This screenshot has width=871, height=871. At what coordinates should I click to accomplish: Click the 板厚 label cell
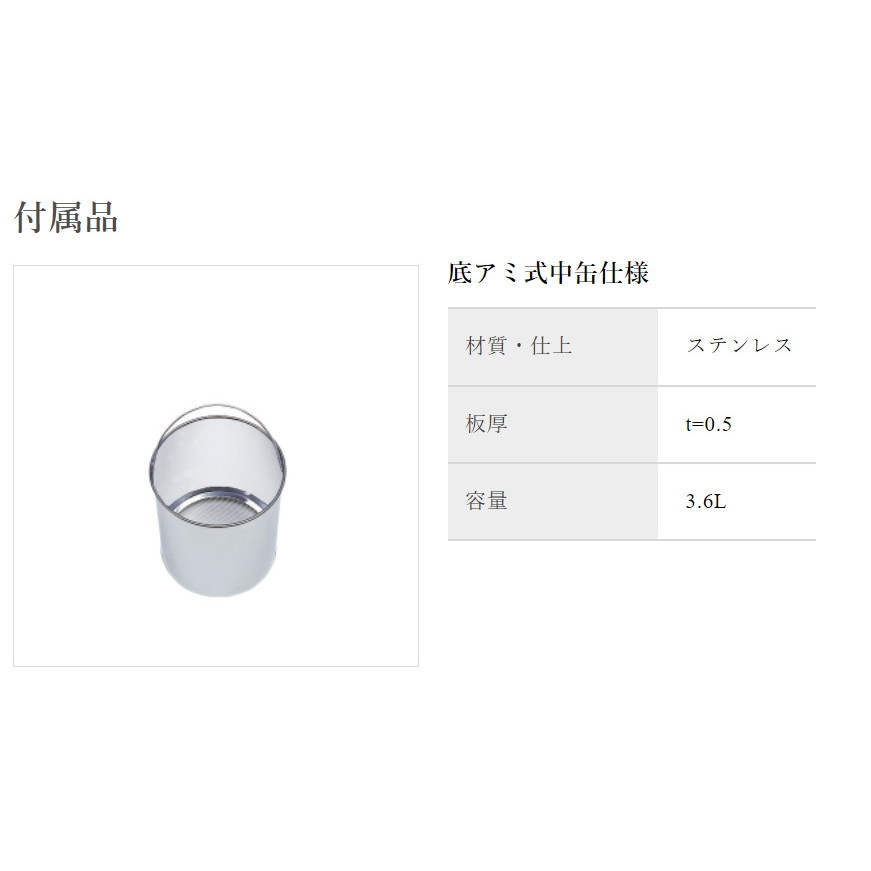click(x=553, y=424)
